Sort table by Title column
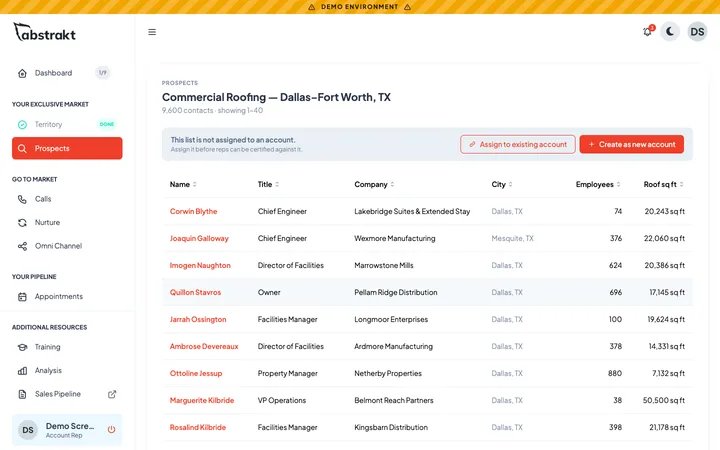Viewport: 720px width, 450px height. click(268, 184)
